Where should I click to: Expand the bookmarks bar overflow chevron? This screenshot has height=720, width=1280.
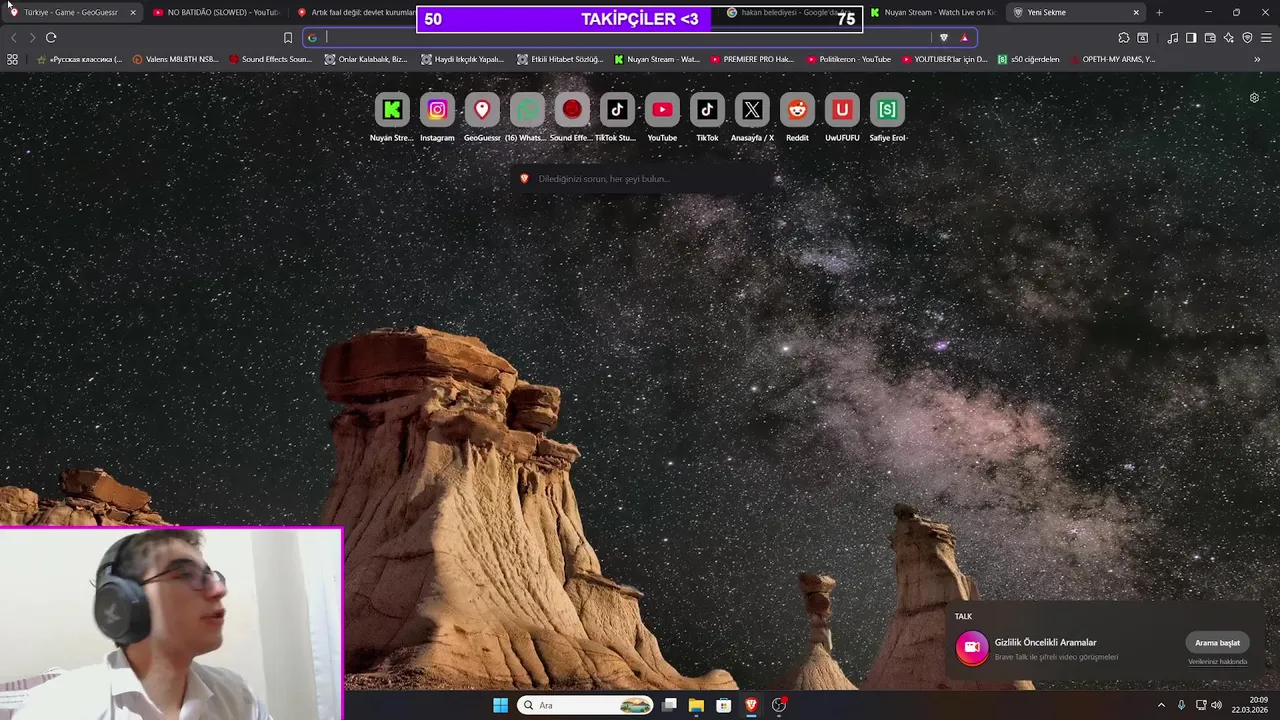1257,59
